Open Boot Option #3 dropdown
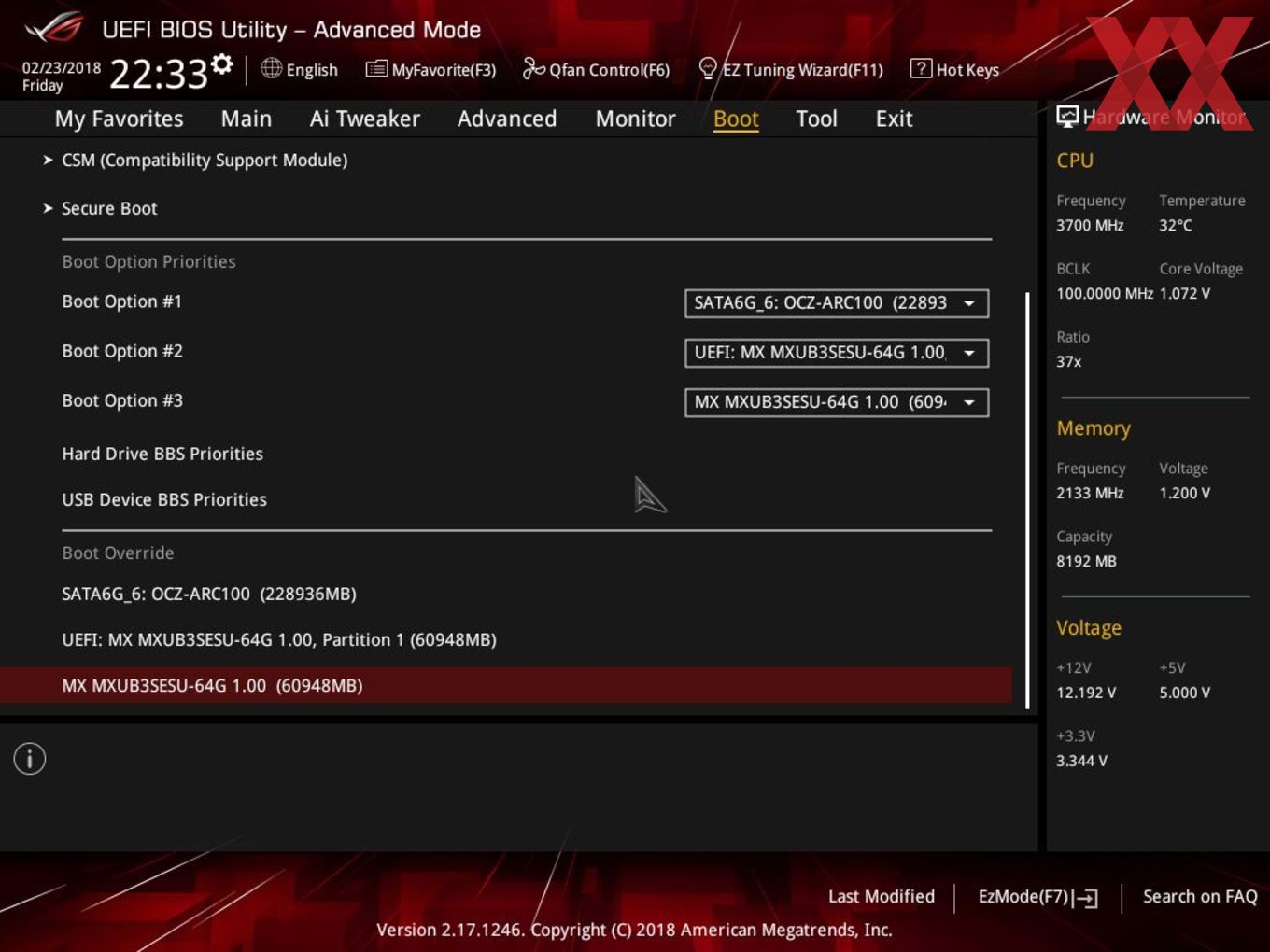 point(837,402)
